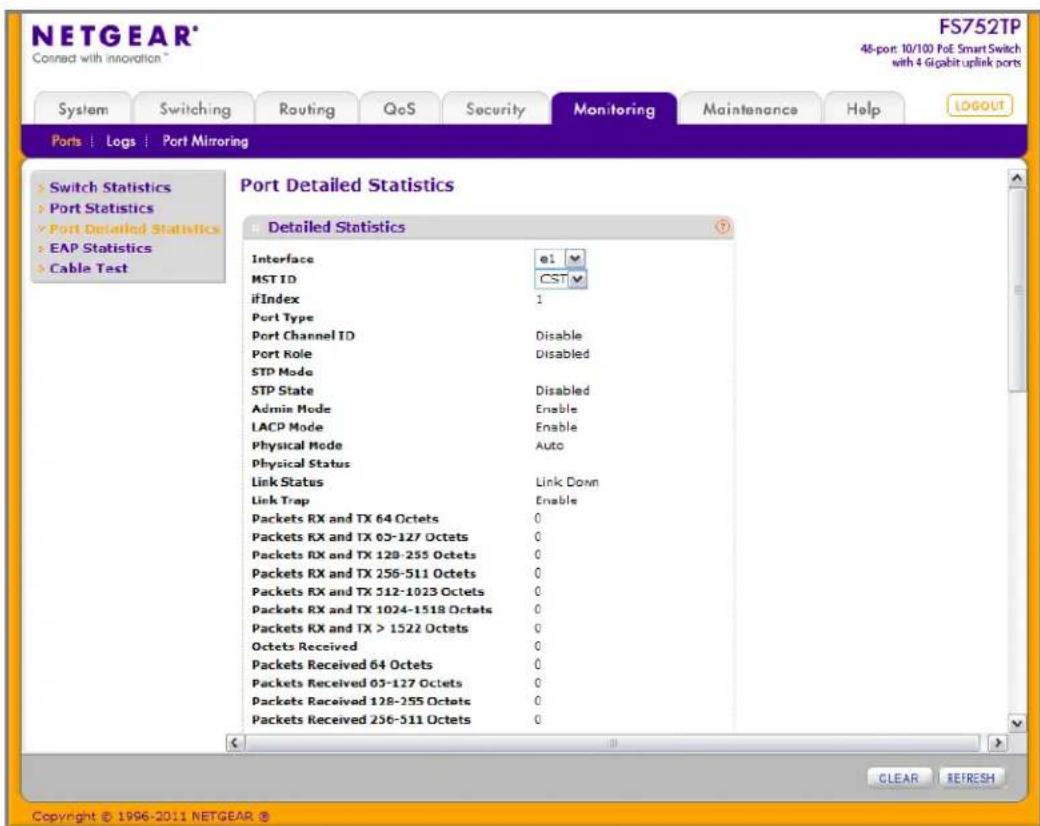Image resolution: width=1040 pixels, height=826 pixels.
Task: Click the CLEAR button
Action: (899, 778)
